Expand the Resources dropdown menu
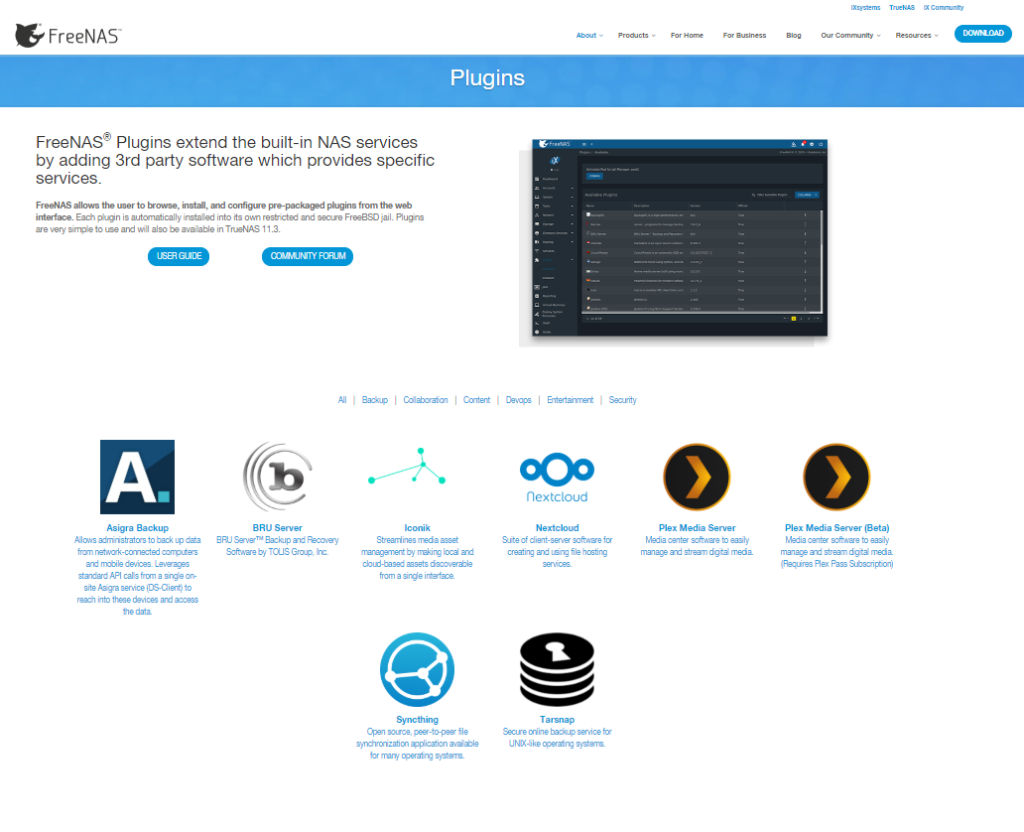This screenshot has height=832, width=1024. 916,35
